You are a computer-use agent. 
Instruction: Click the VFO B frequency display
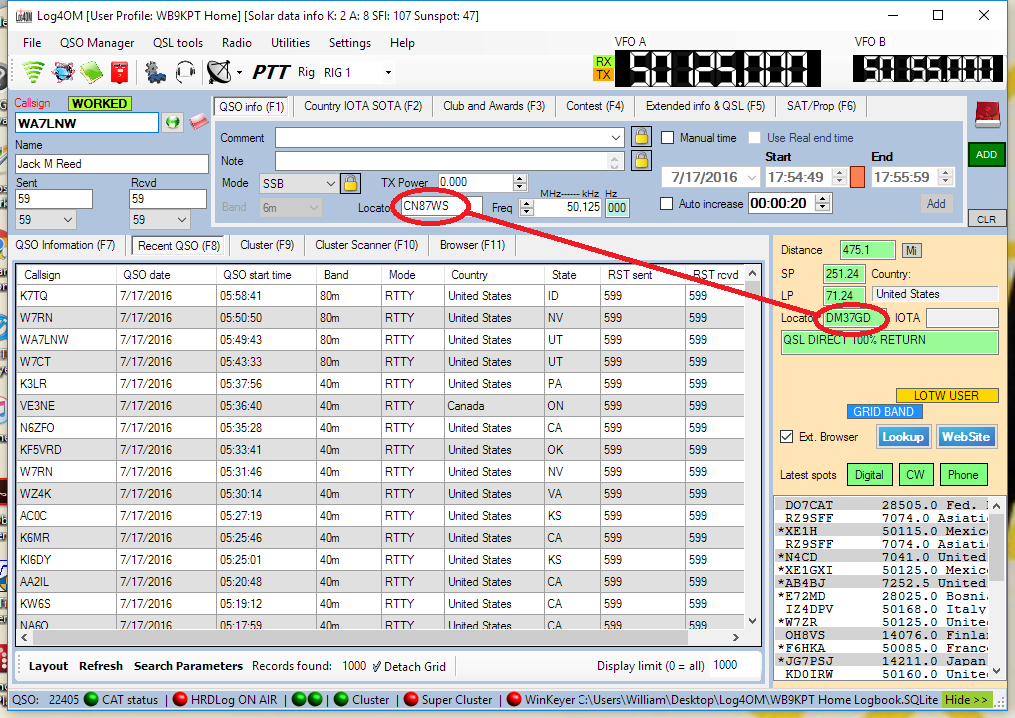(x=927, y=68)
